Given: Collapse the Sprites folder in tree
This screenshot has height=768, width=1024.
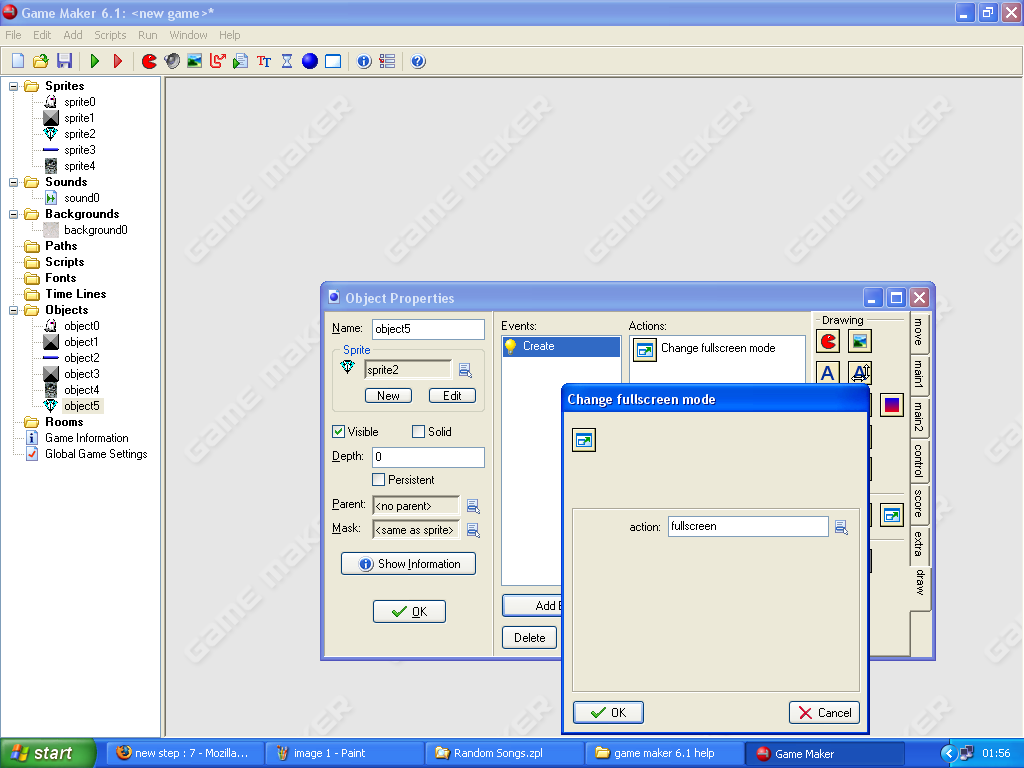Looking at the screenshot, I should coord(14,86).
